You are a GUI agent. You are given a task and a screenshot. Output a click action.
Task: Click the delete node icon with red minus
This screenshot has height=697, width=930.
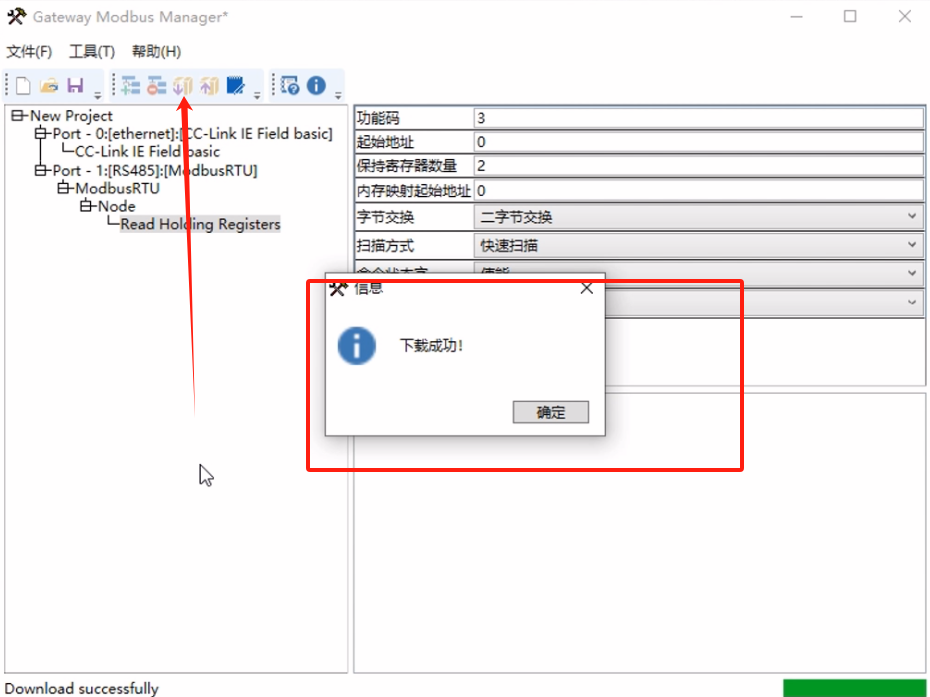(x=156, y=85)
